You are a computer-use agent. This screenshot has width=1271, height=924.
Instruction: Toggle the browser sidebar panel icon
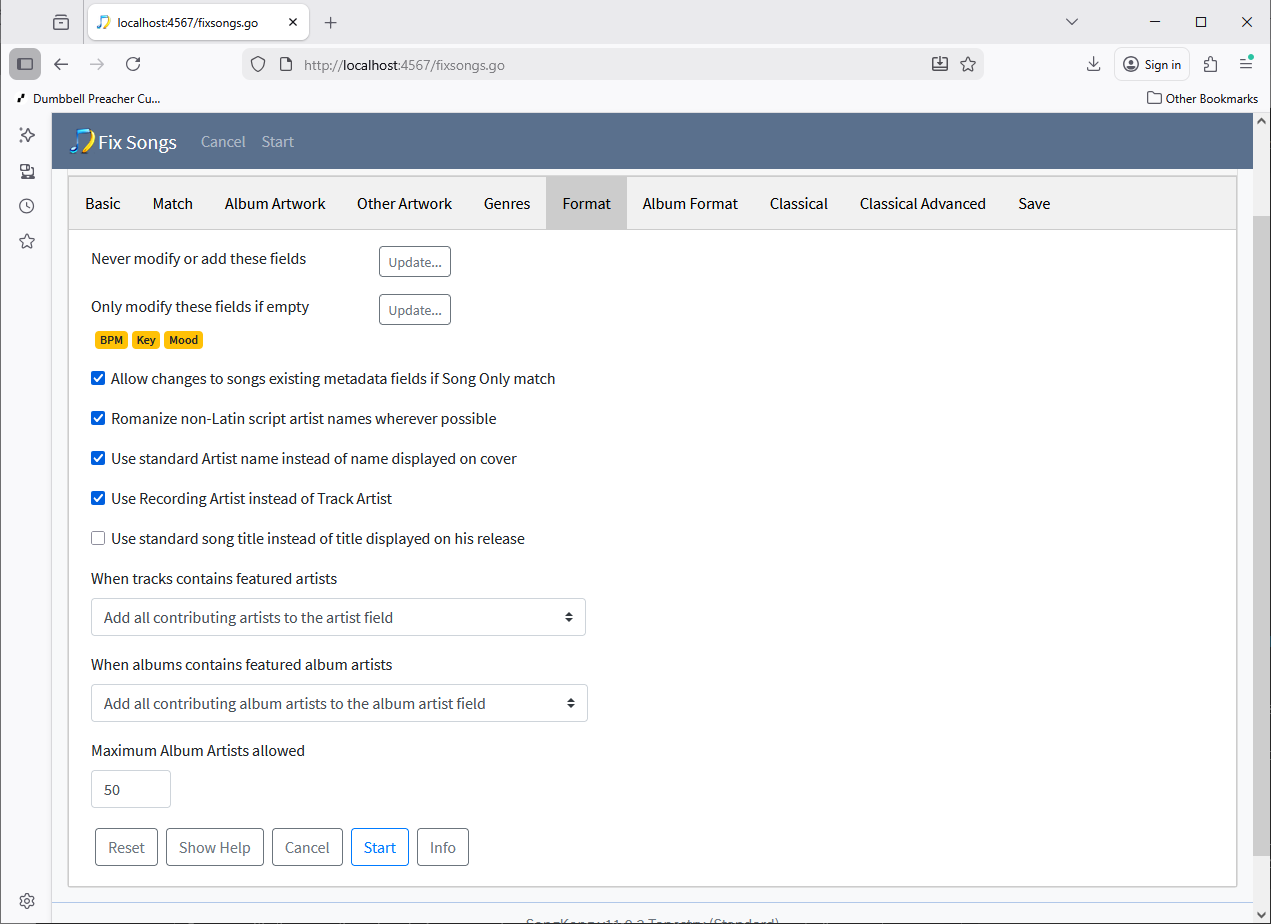[x=25, y=64]
